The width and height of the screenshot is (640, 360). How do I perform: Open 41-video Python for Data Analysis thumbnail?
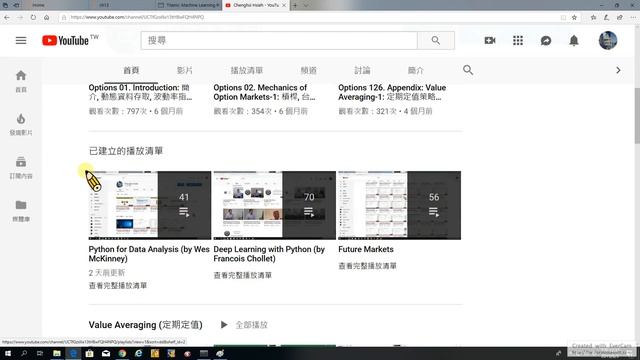[150, 205]
